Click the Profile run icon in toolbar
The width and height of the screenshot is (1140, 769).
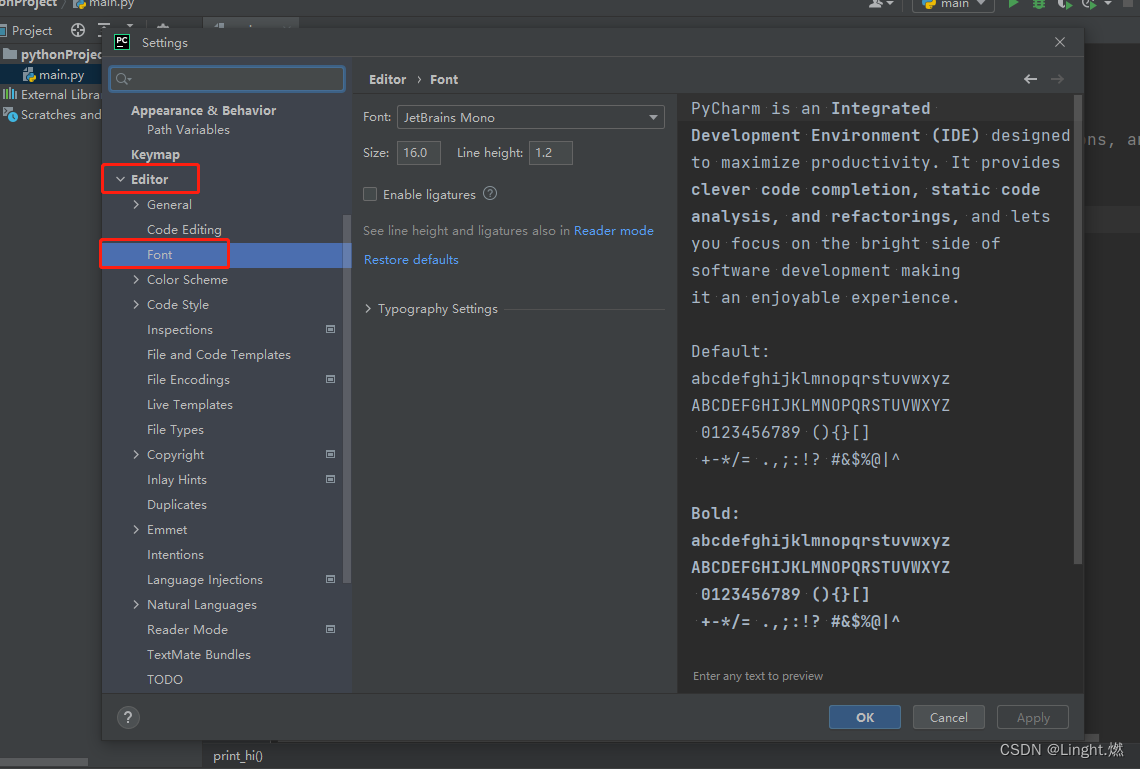(x=1088, y=4)
